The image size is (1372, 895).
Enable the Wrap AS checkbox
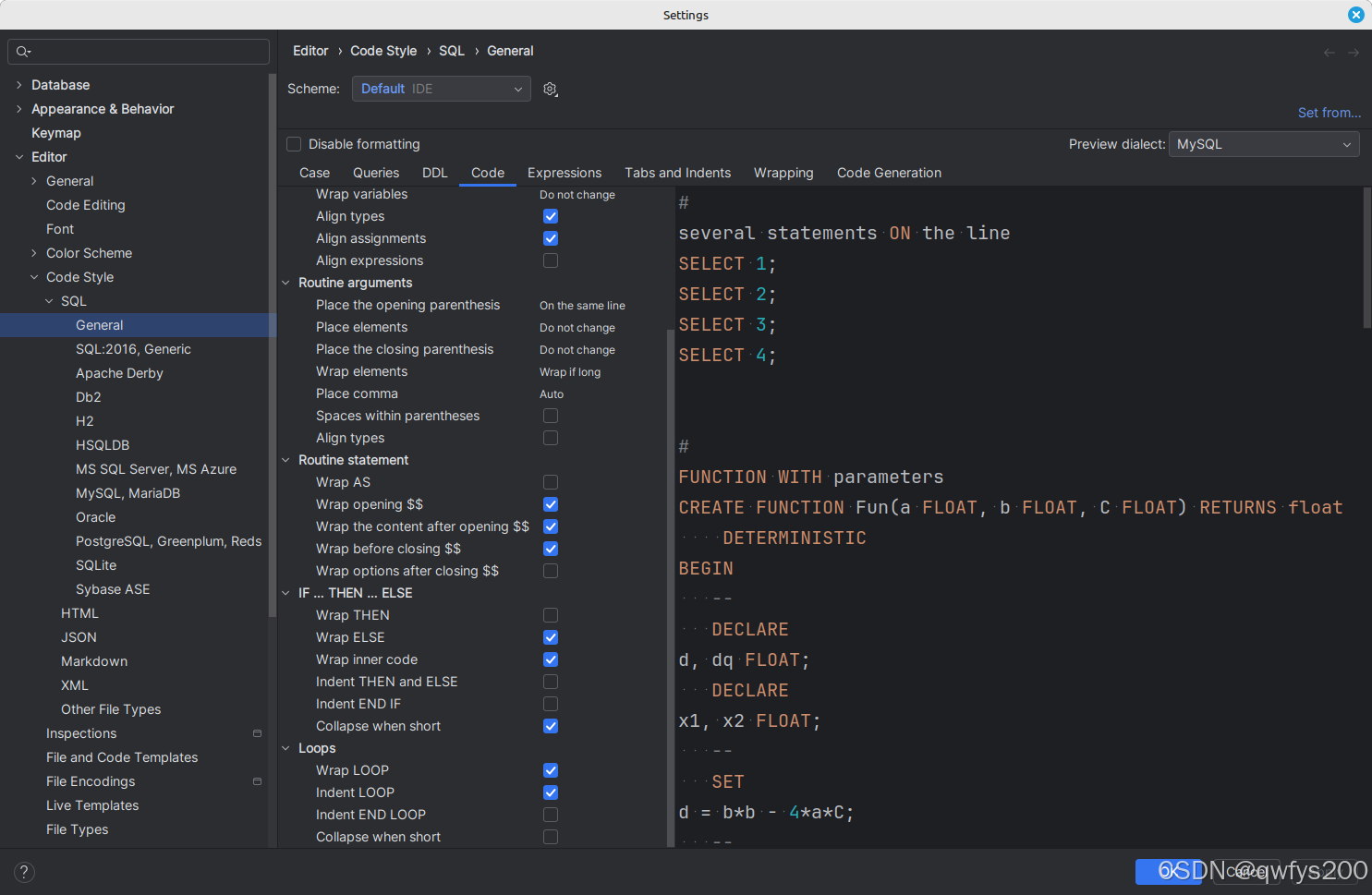pos(551,482)
